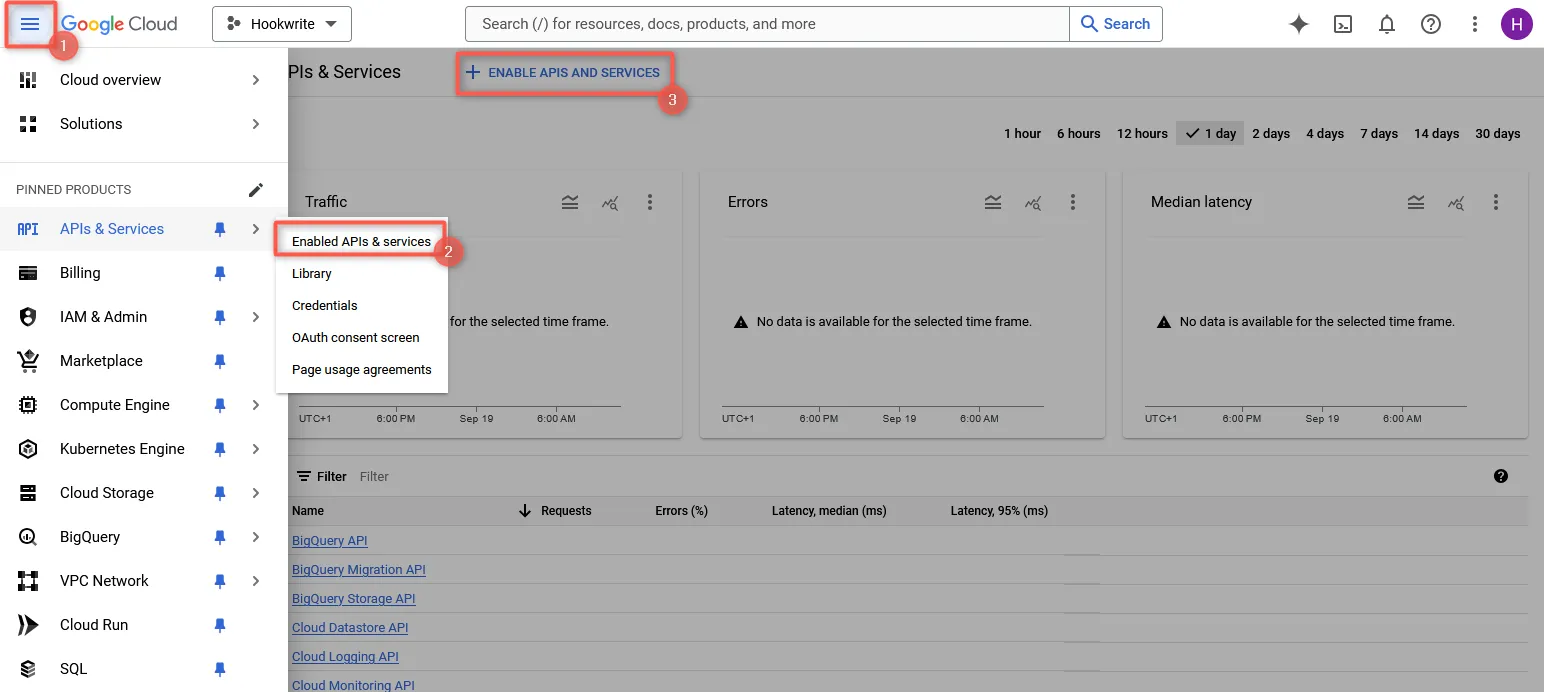Open the help question mark menu
This screenshot has height=692, width=1544.
tap(1431, 24)
